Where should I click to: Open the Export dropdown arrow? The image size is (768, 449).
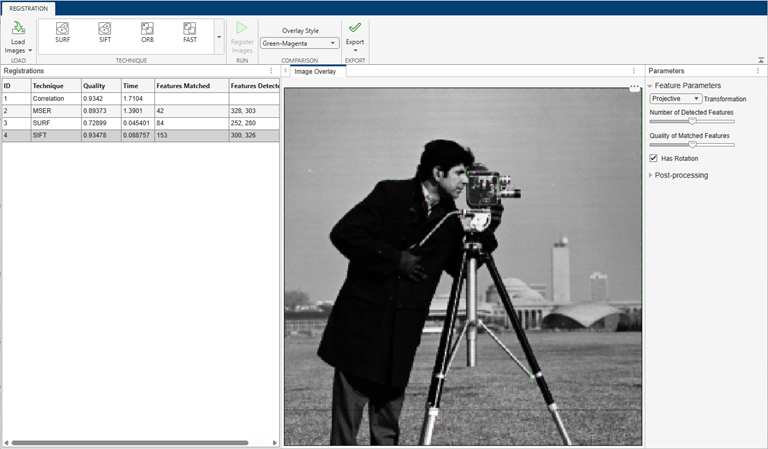(x=355, y=50)
